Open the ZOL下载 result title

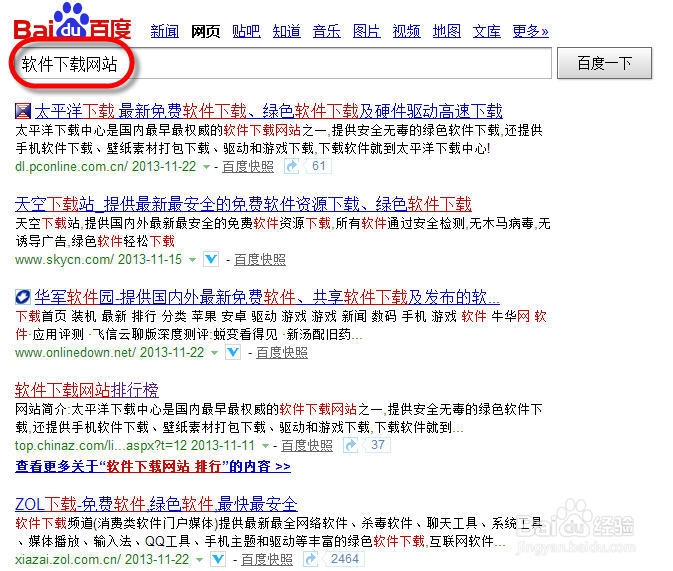coord(156,504)
